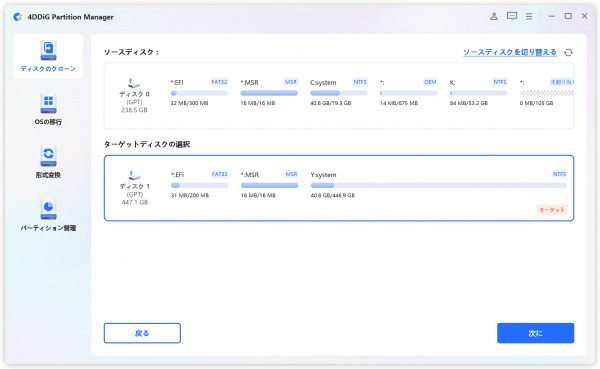Click the 32 MB/300 MB text
This screenshot has height=369, width=600.
click(189, 103)
